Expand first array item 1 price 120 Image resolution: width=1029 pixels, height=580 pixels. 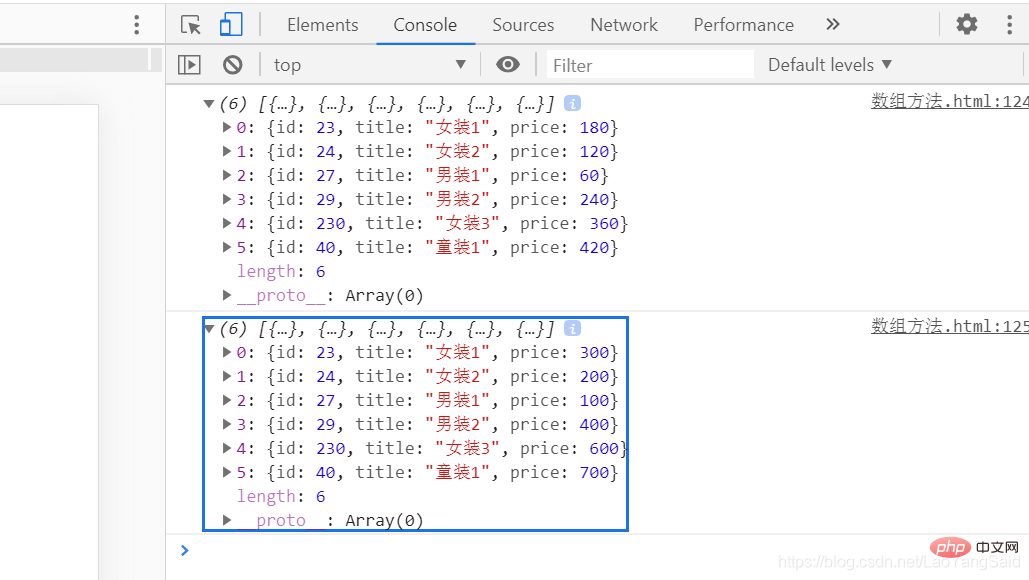coord(226,152)
